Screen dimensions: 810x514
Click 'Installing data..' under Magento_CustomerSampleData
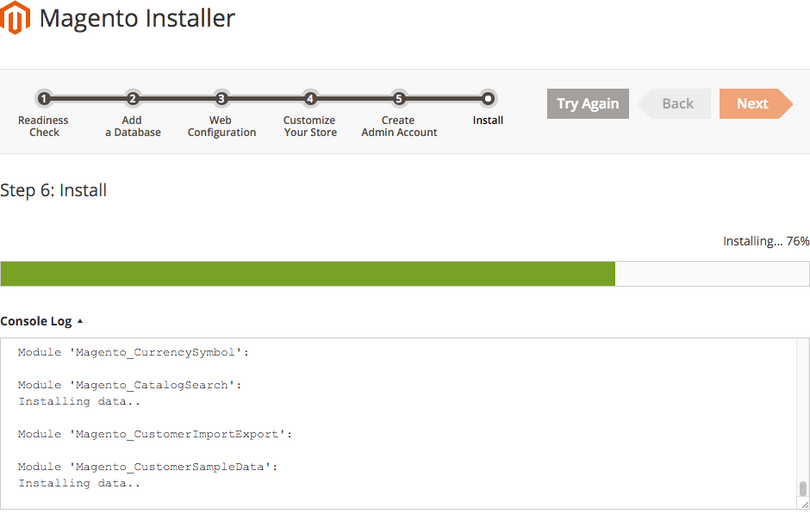79,483
